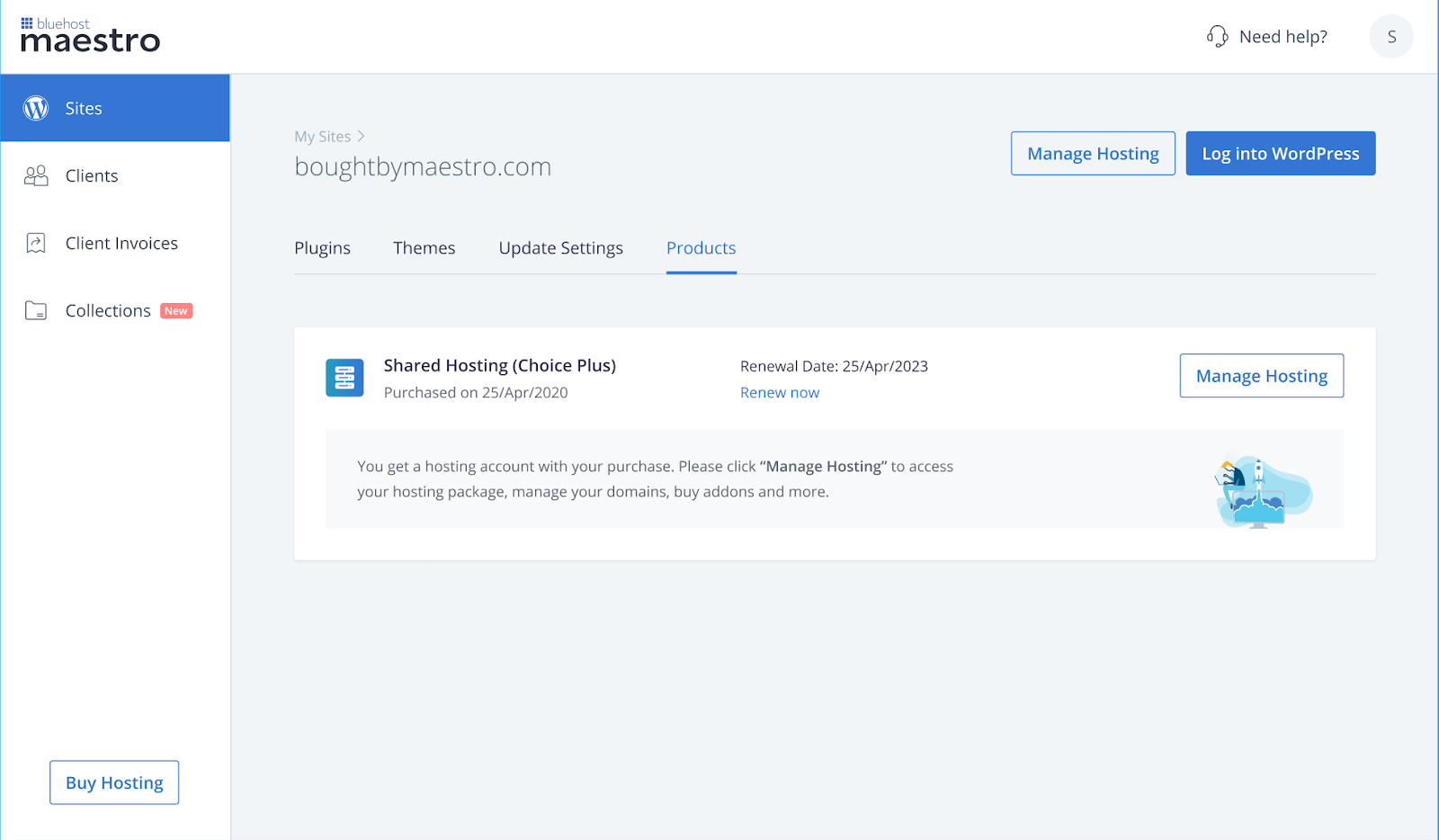Click the WordPress icon beside Sites
Image resolution: width=1439 pixels, height=840 pixels.
36,108
